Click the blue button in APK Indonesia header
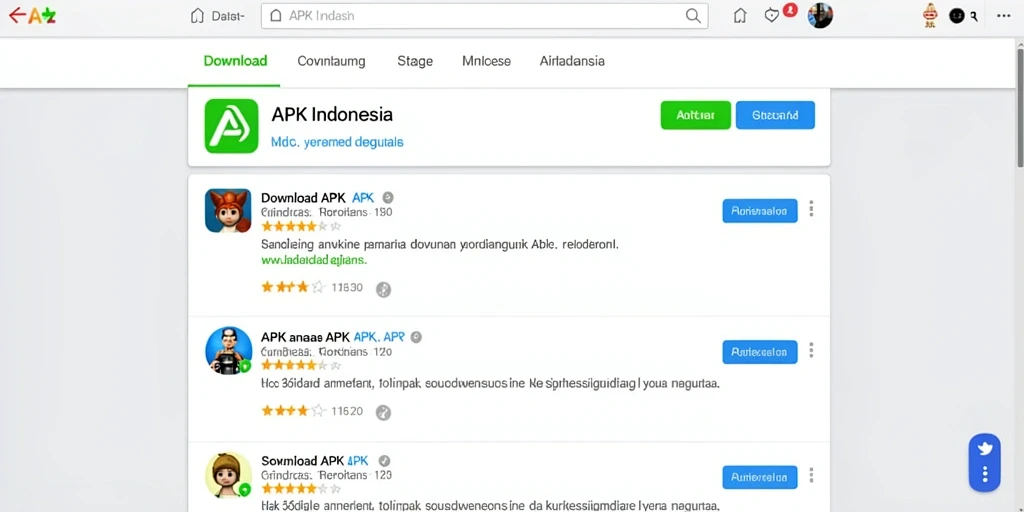Viewport: 1024px width, 512px height. [775, 115]
